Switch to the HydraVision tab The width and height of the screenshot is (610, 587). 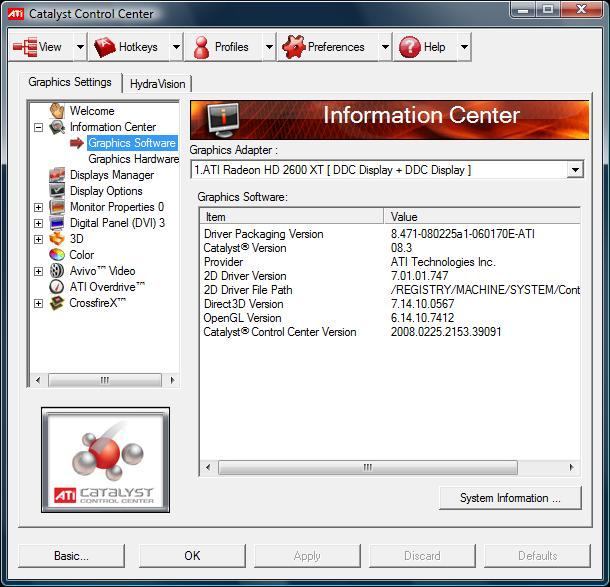pos(157,84)
